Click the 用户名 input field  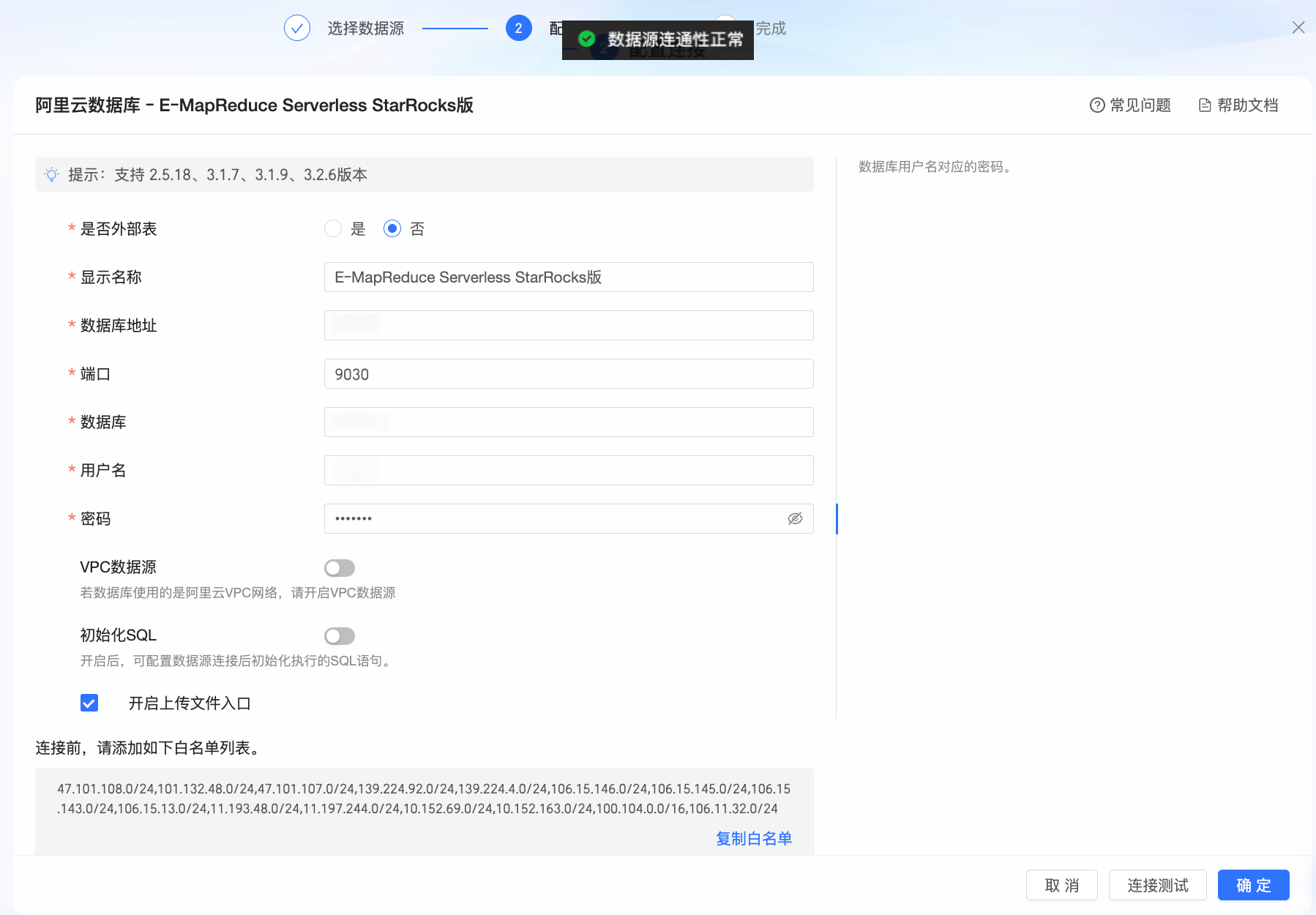click(x=569, y=470)
